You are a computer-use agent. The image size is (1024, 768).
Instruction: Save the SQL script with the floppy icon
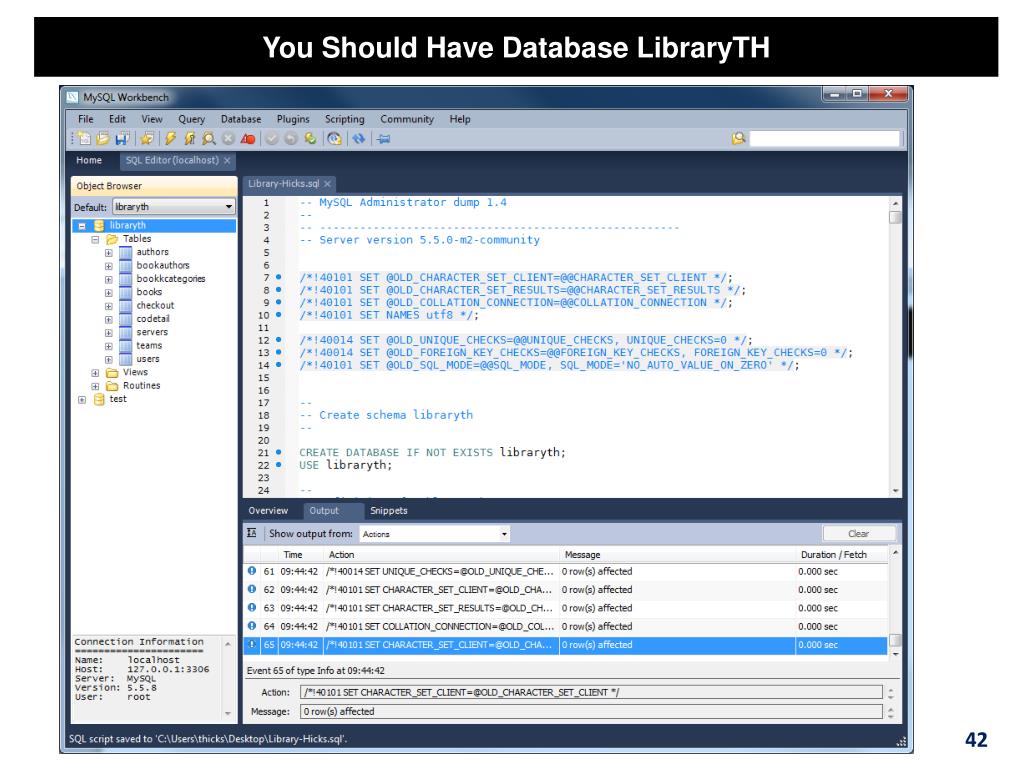121,138
